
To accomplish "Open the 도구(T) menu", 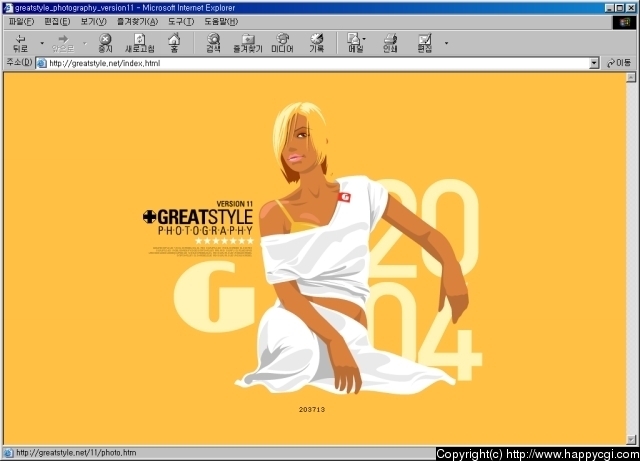I will (181, 22).
